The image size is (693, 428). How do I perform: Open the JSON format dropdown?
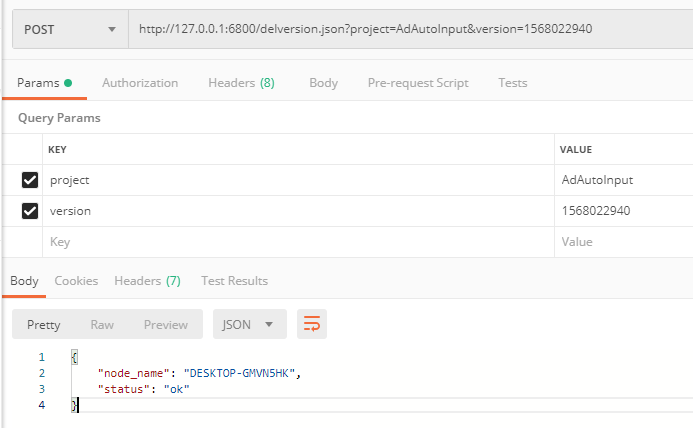click(249, 324)
